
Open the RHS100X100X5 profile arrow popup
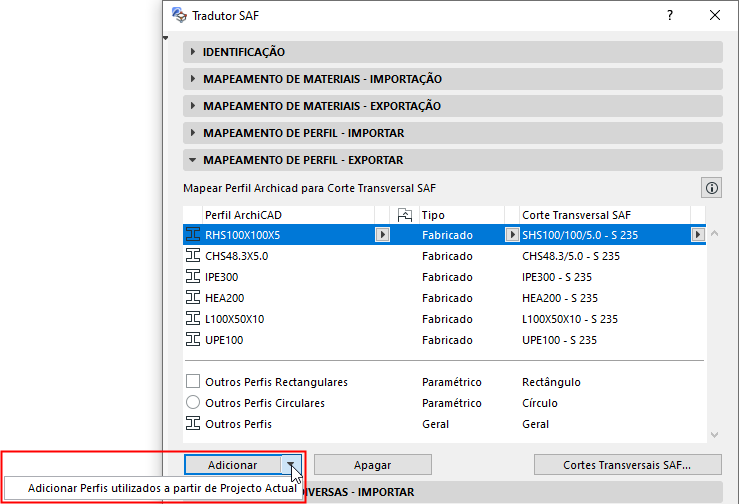coord(382,234)
